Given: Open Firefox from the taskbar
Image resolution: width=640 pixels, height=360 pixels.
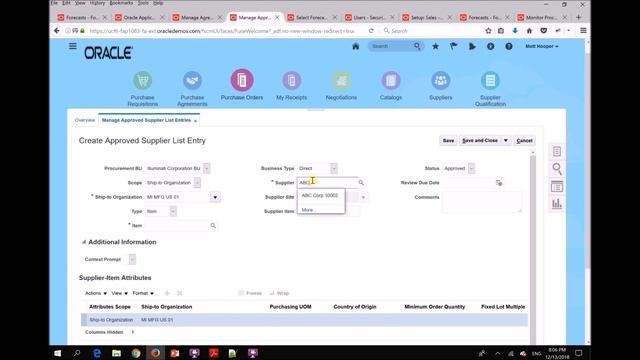Looking at the screenshot, I should coord(156,353).
